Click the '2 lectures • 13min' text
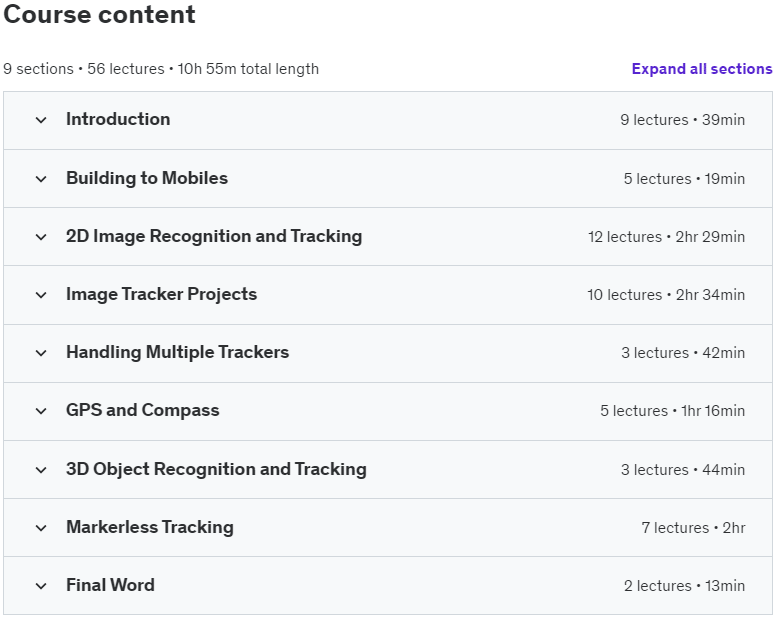The image size is (776, 617). [684, 586]
